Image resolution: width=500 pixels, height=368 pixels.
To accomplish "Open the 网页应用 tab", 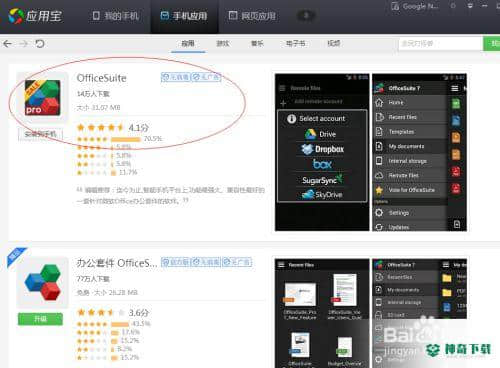I will [x=252, y=16].
